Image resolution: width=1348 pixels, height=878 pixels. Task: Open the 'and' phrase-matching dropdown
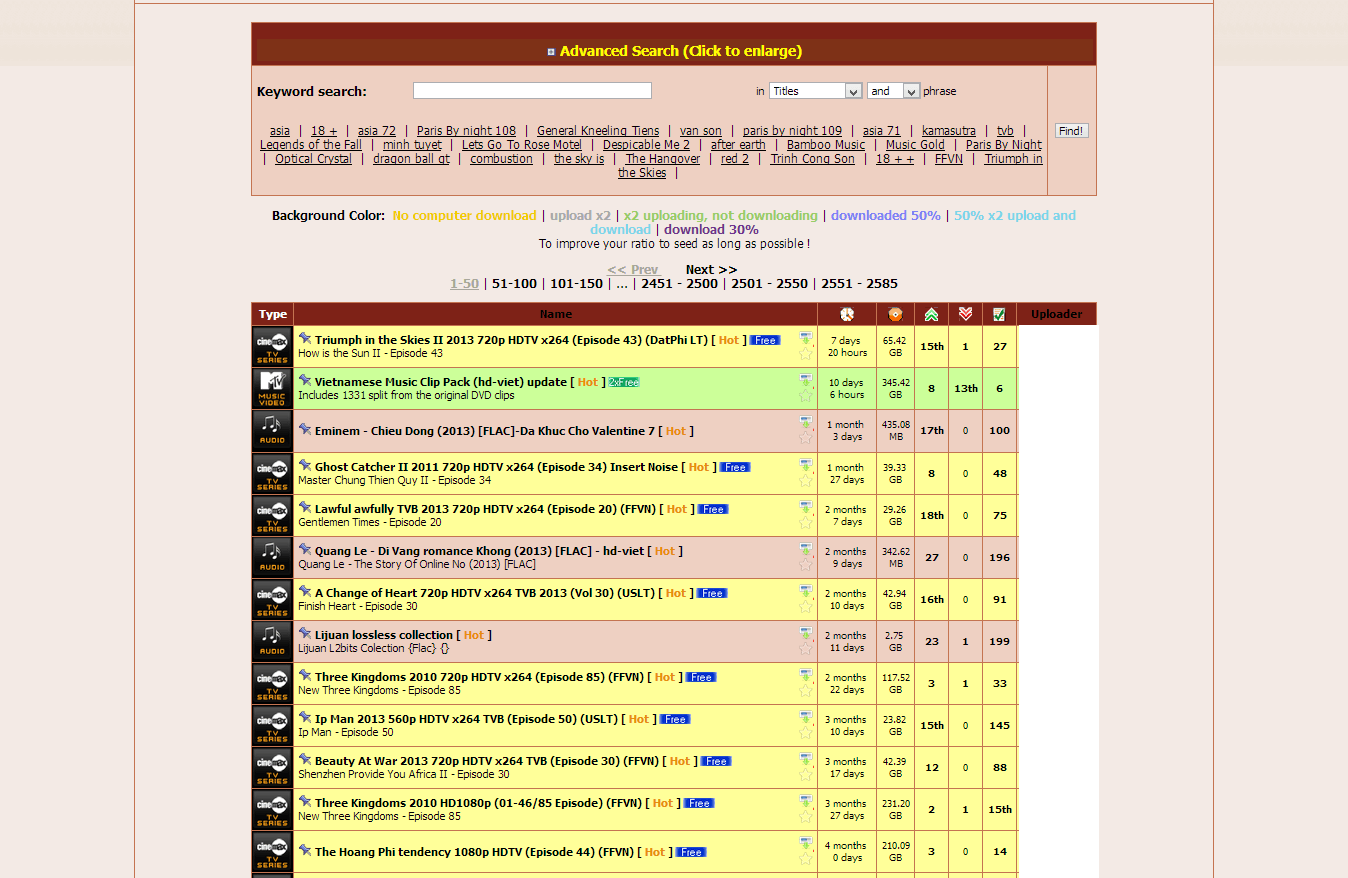pyautogui.click(x=893, y=91)
